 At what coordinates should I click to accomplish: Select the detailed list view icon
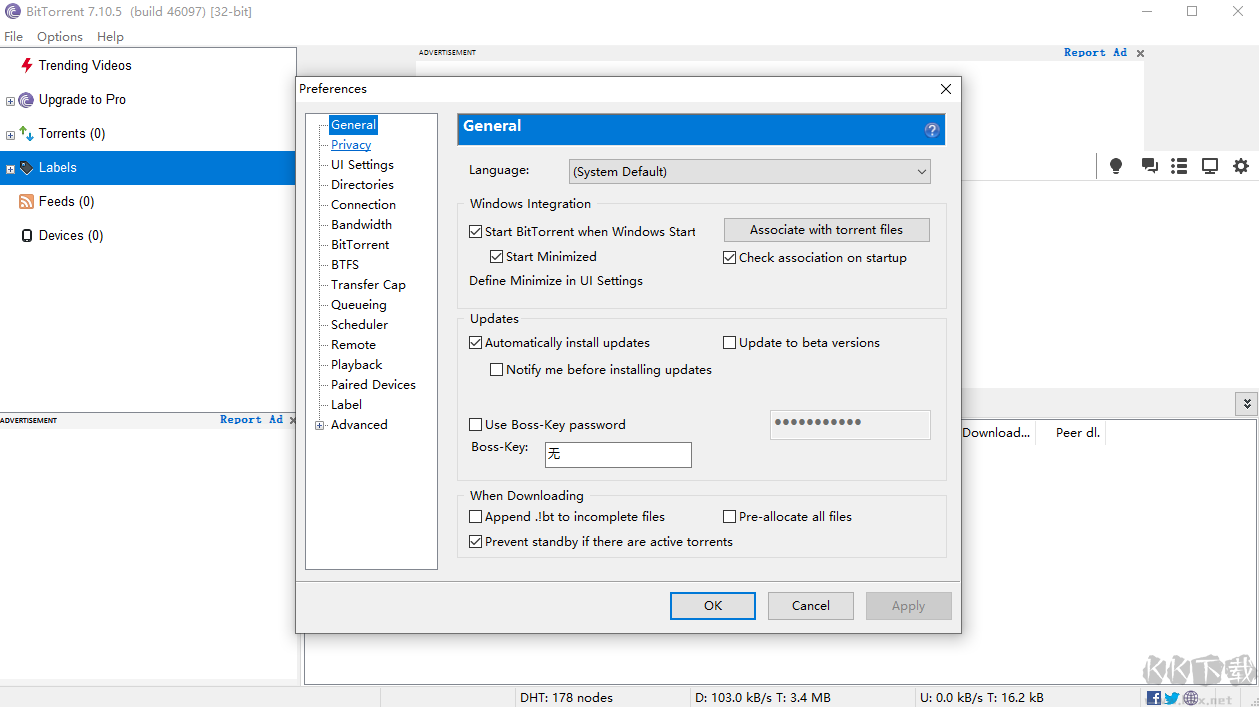[x=1178, y=166]
